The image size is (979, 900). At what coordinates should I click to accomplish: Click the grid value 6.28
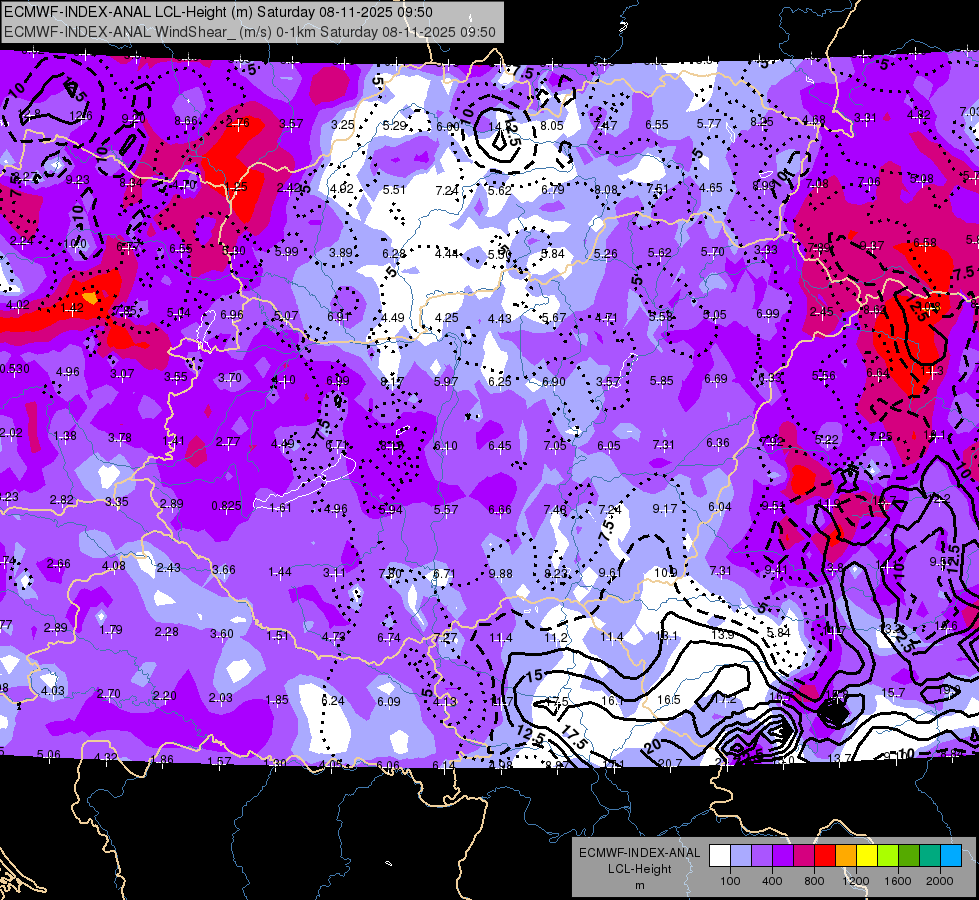pos(394,253)
